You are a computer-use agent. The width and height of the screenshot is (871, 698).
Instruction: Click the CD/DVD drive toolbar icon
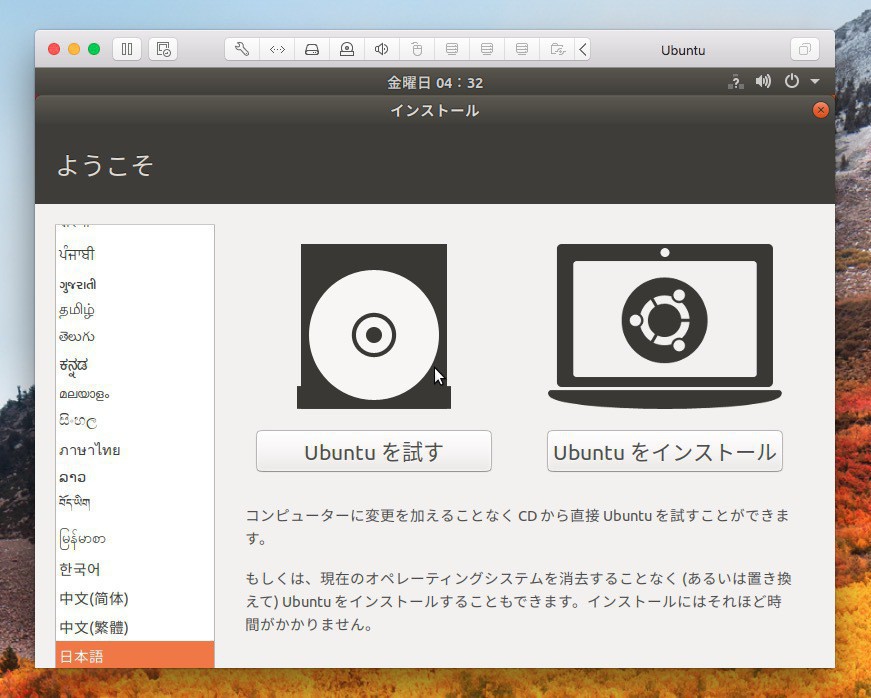pos(347,49)
